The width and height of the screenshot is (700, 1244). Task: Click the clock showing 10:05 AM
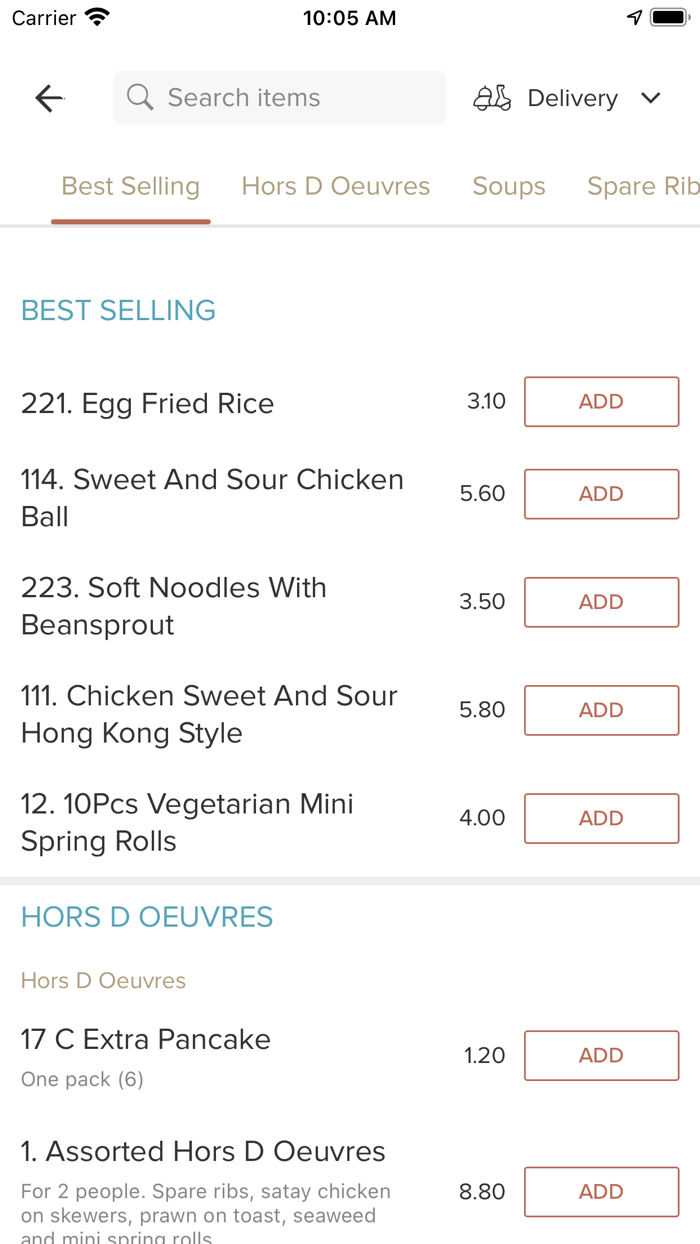349,17
